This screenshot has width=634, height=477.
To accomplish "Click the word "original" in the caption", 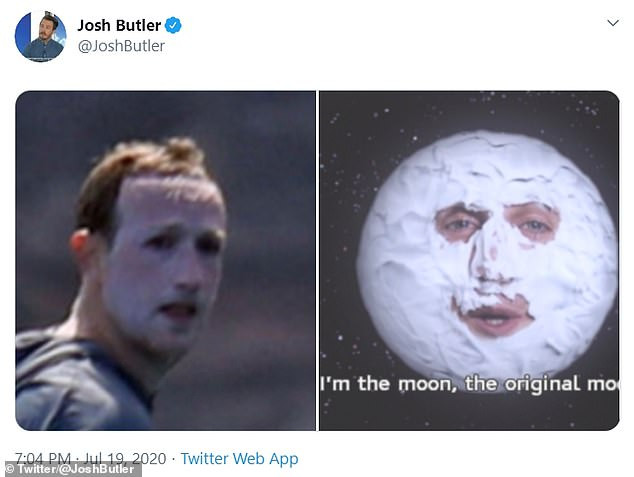I will point(542,384).
